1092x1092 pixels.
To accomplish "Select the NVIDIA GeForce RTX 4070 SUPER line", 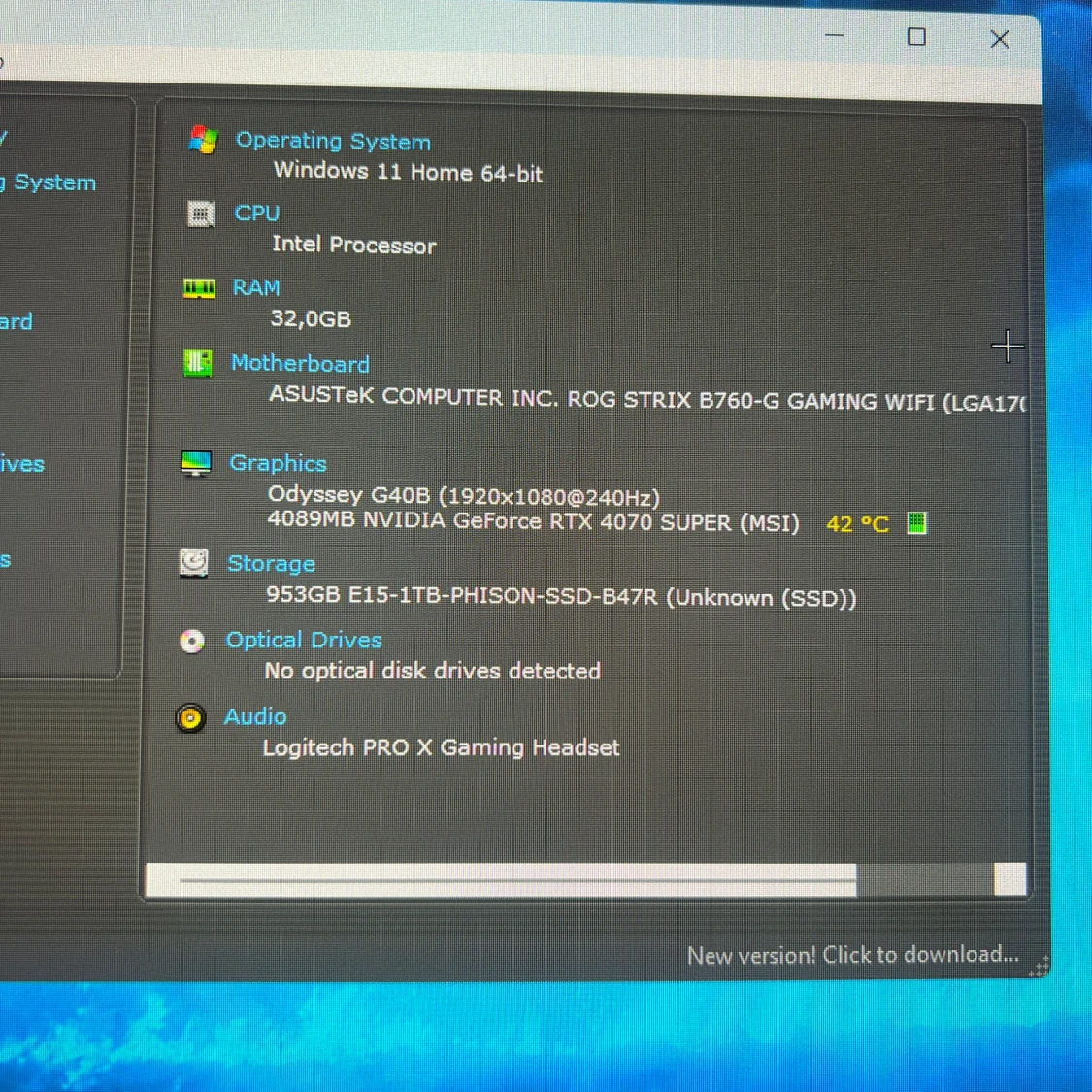I will click(x=534, y=521).
